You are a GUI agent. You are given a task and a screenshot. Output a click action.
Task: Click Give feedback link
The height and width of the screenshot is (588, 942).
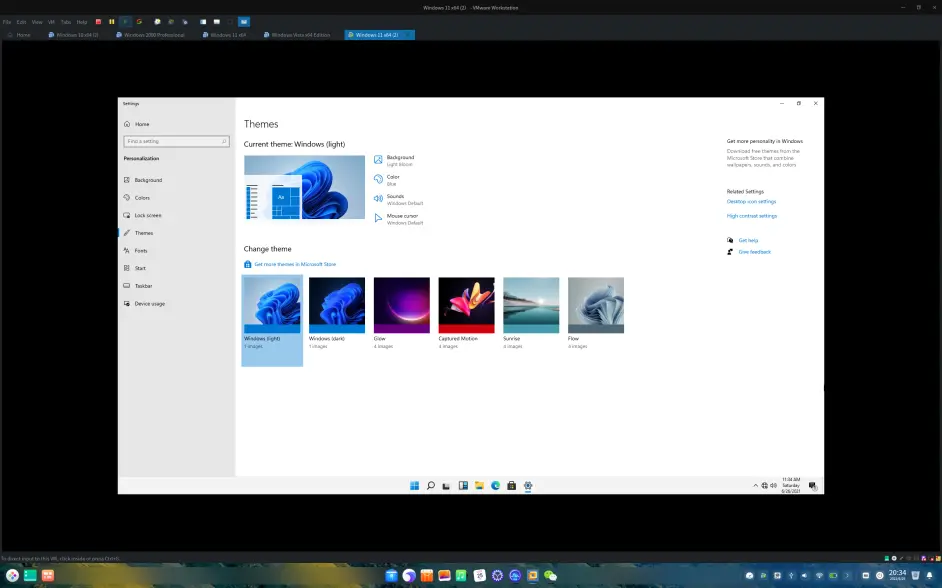[755, 252]
